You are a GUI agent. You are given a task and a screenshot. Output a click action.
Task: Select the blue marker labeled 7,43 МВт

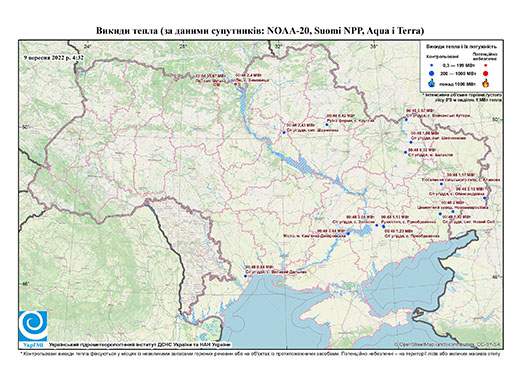click(x=284, y=133)
